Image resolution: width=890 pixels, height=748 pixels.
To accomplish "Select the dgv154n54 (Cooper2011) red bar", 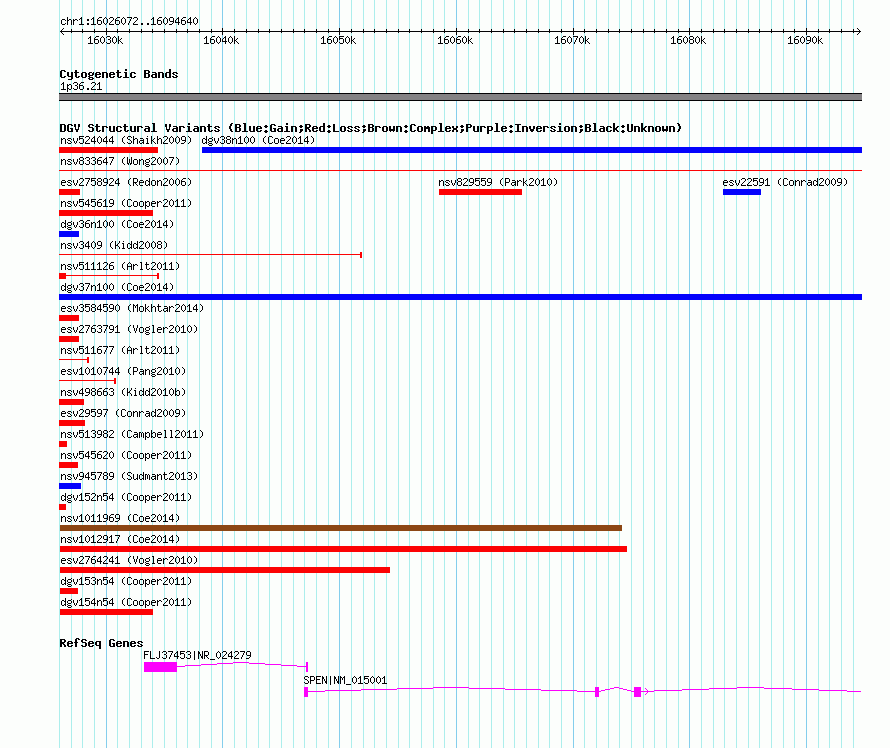I will click(x=106, y=612).
